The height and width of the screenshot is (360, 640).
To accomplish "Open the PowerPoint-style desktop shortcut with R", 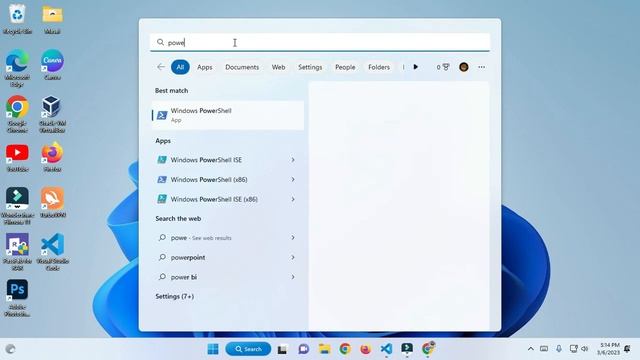I will [17, 252].
